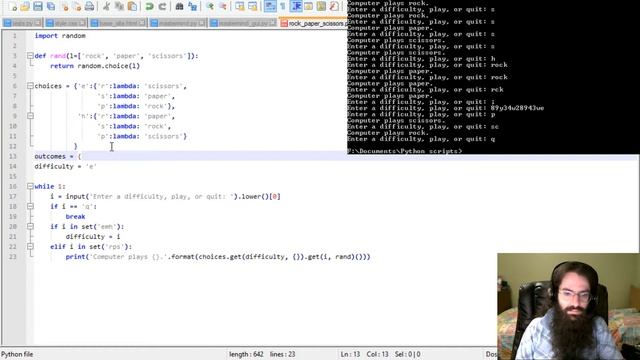Click the 'break' keyword on line 19
This screenshot has height=360, width=640.
[x=76, y=216]
